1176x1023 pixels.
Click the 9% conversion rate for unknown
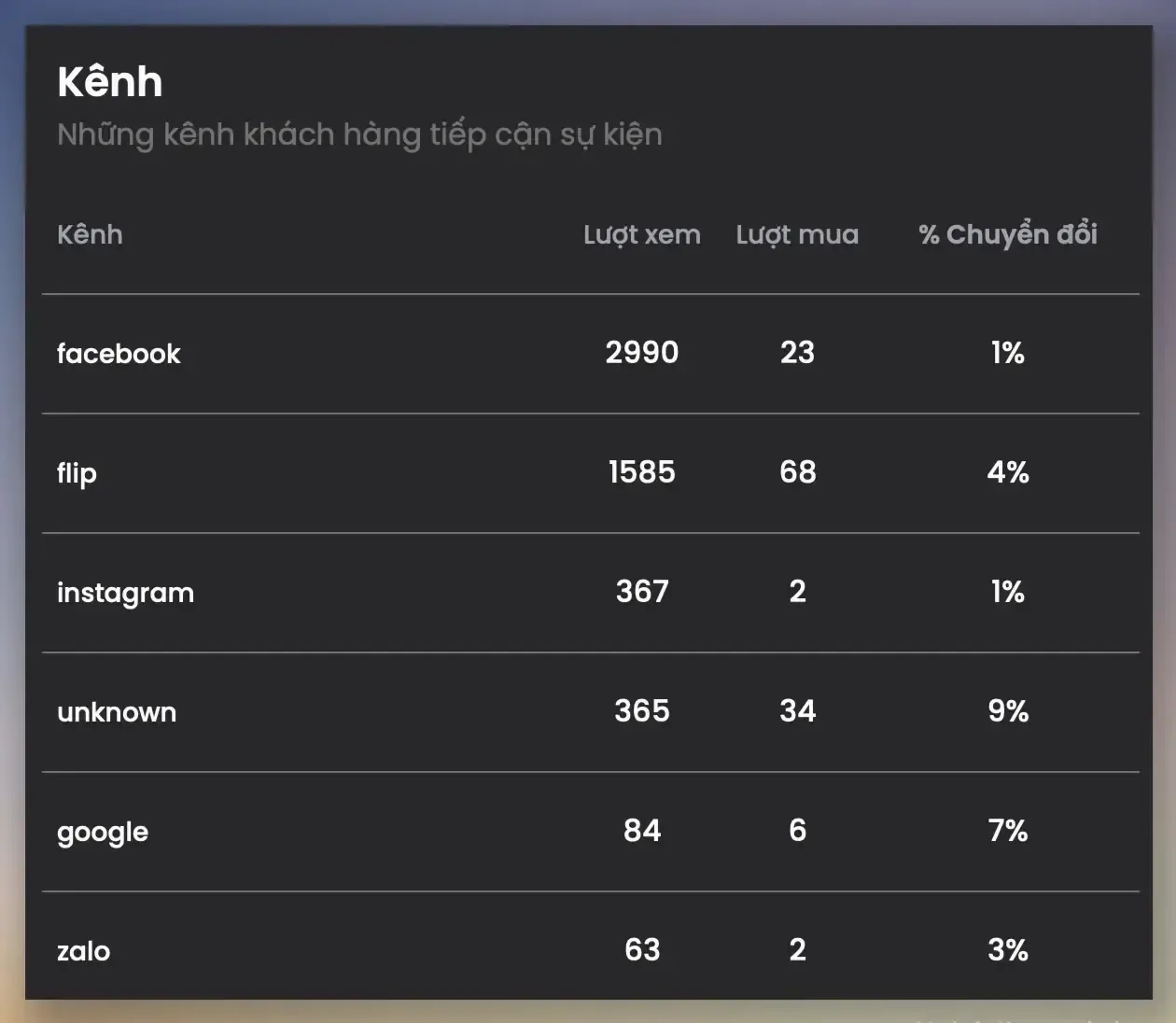[x=1007, y=711]
